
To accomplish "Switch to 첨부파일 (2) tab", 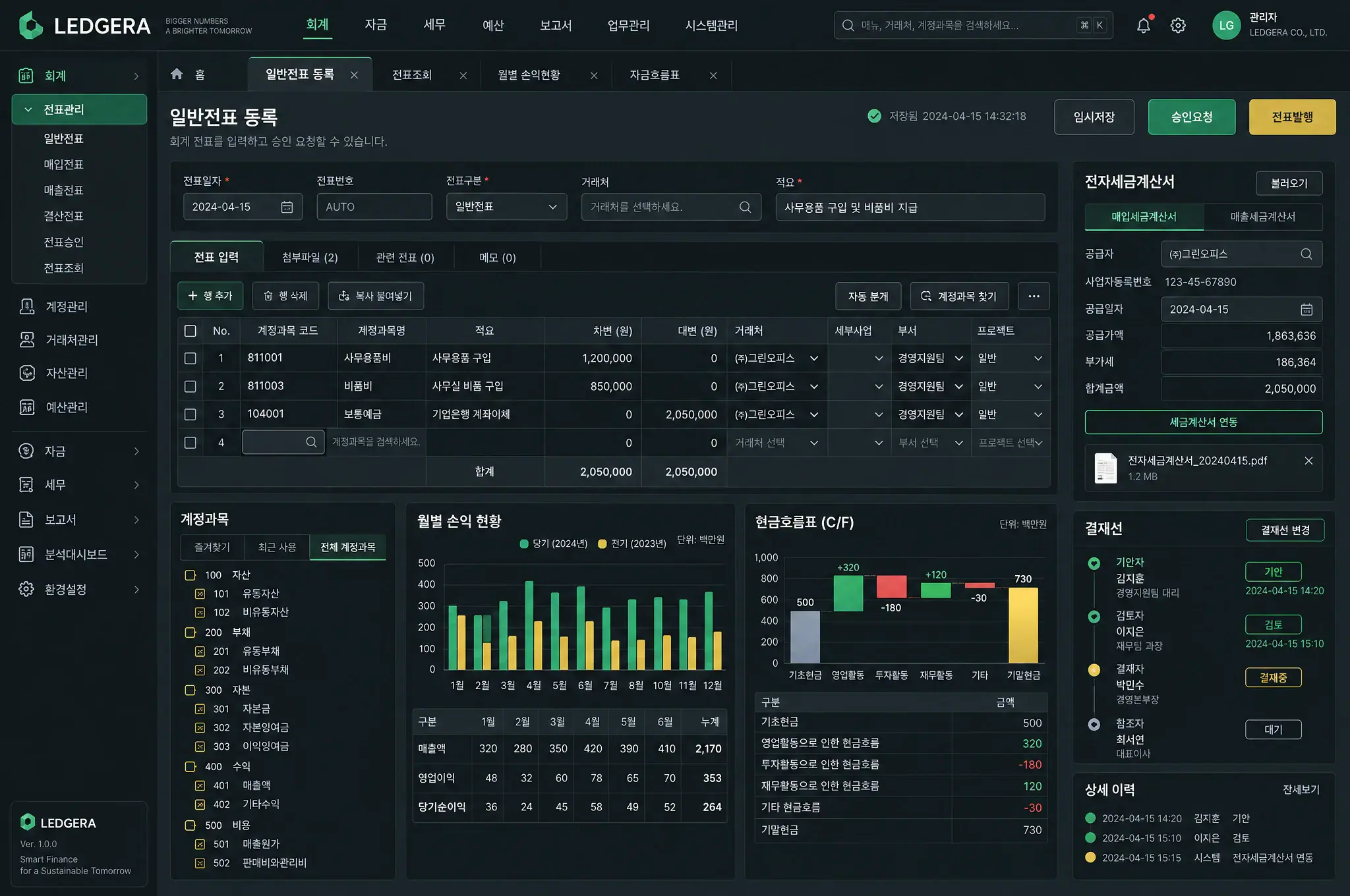I will 310,257.
